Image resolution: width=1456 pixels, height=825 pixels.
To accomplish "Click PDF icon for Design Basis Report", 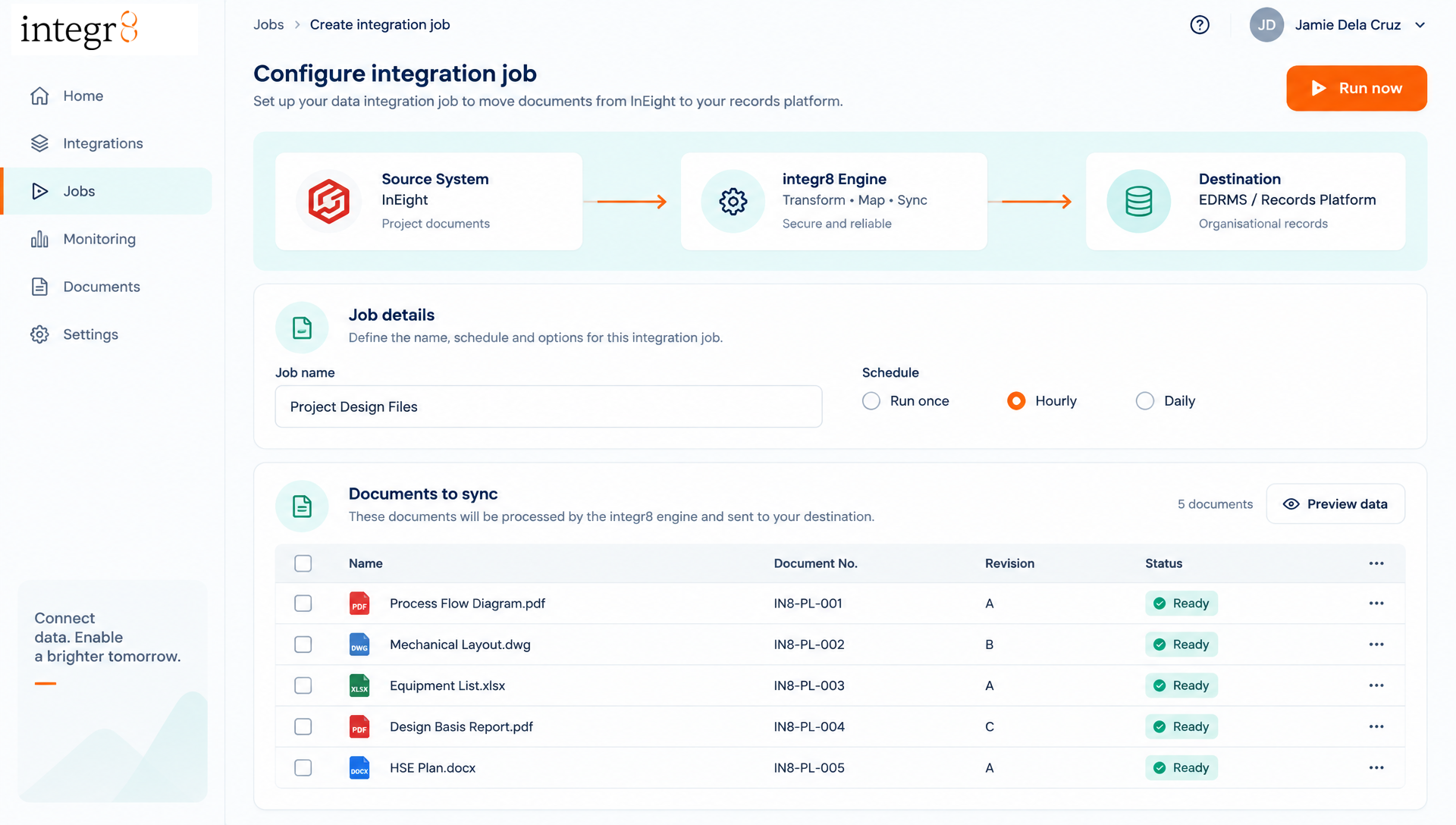I will pyautogui.click(x=359, y=726).
